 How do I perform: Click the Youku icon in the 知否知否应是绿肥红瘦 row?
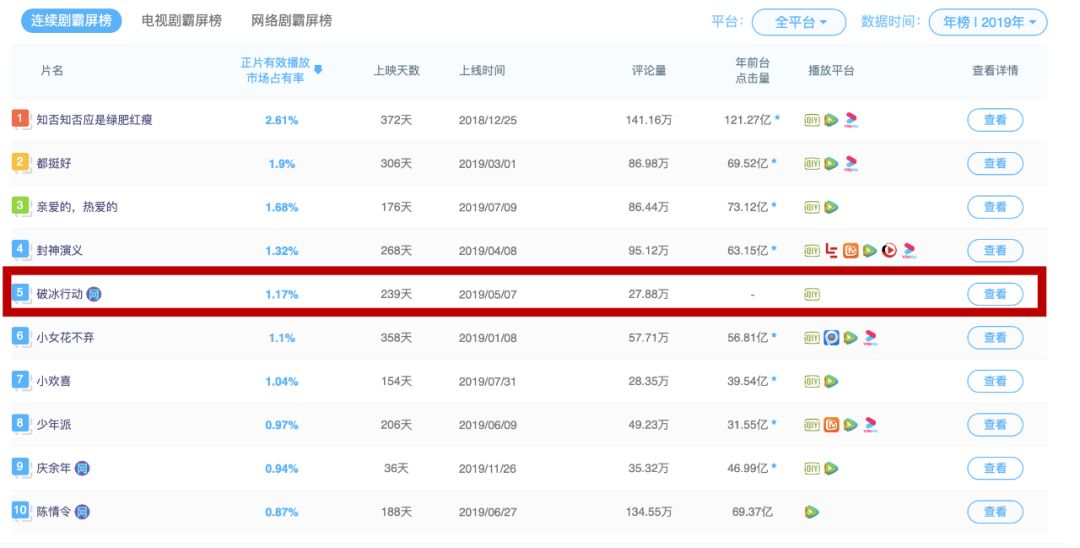851,120
